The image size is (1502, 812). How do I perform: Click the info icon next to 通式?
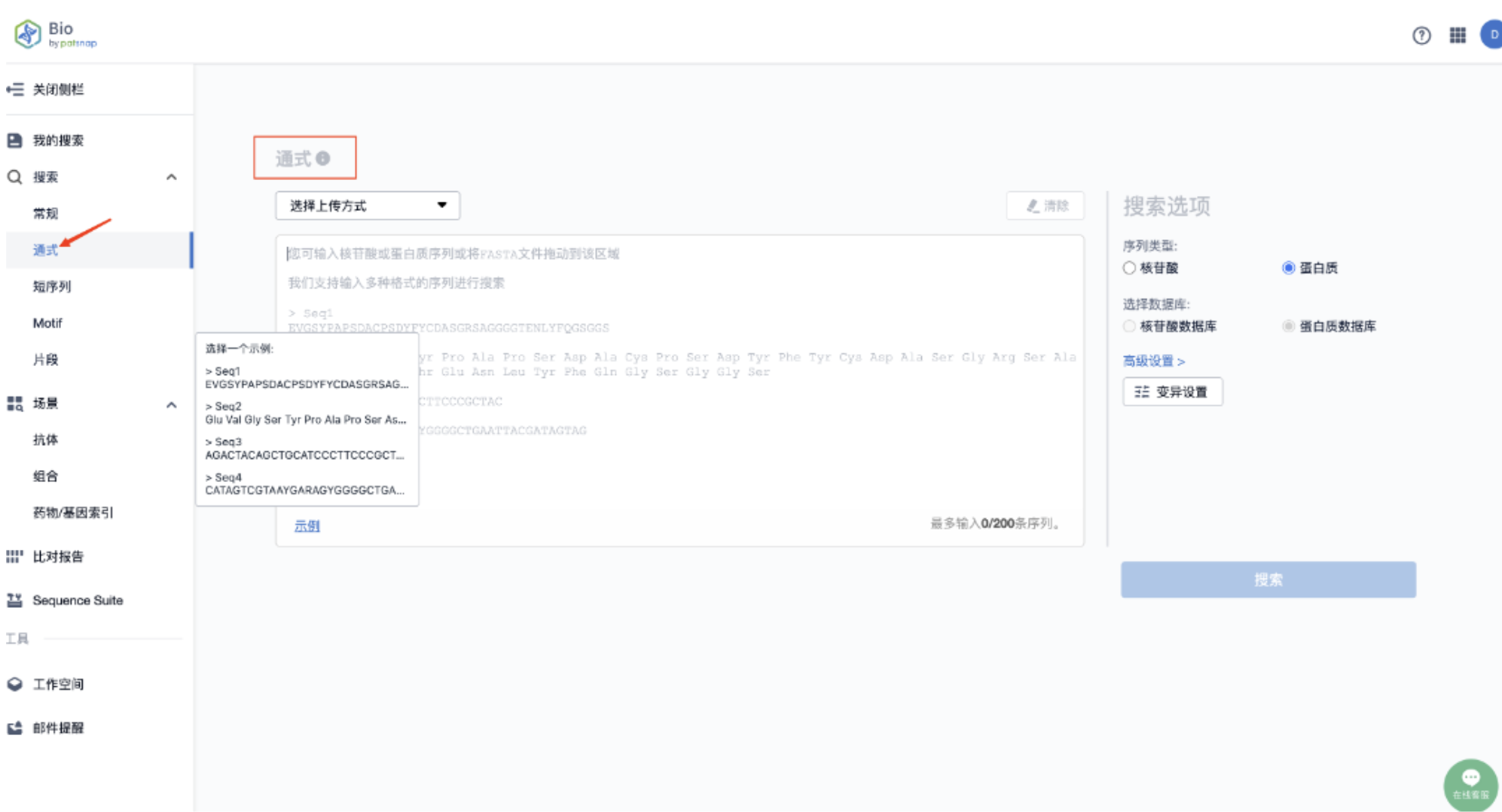pos(323,158)
